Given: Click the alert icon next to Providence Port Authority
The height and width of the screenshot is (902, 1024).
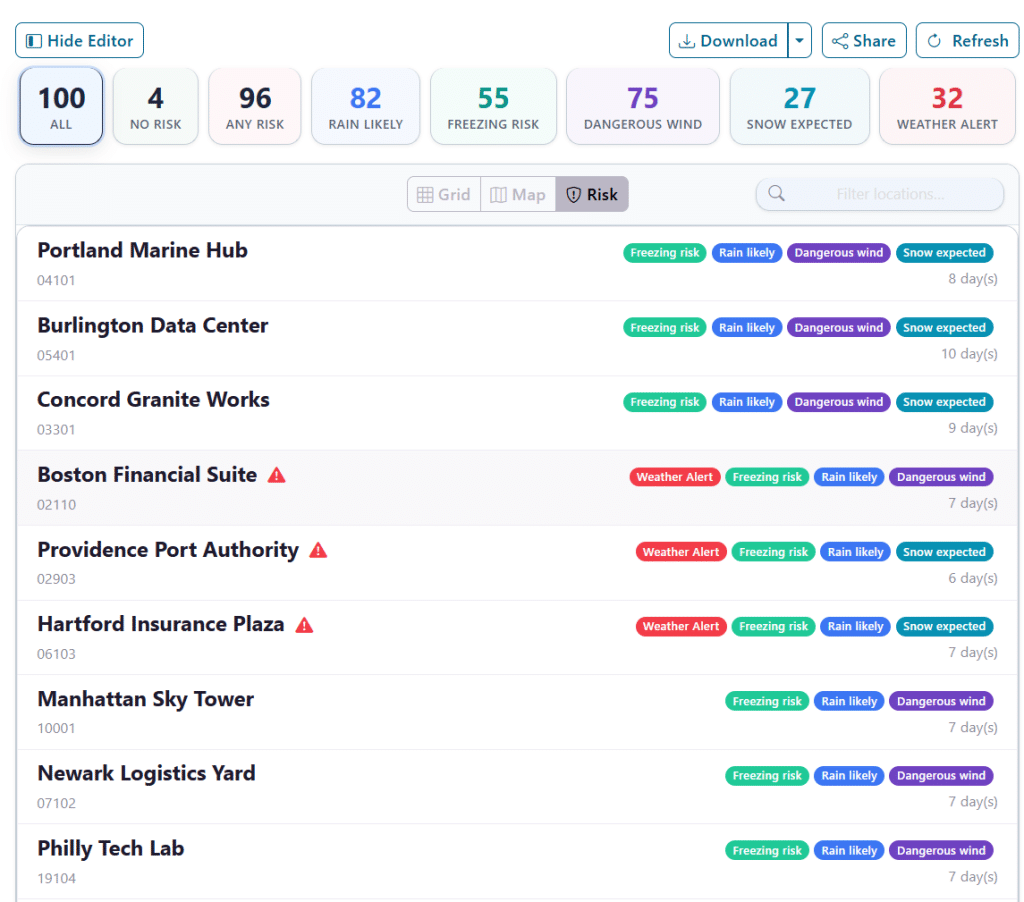Looking at the screenshot, I should (318, 550).
